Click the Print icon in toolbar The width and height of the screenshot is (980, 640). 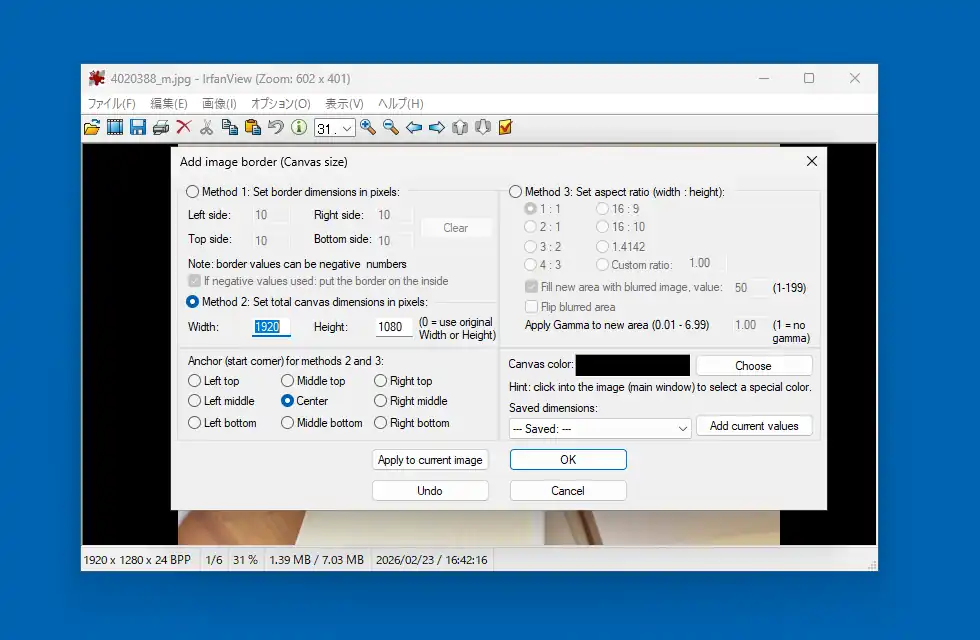click(160, 127)
